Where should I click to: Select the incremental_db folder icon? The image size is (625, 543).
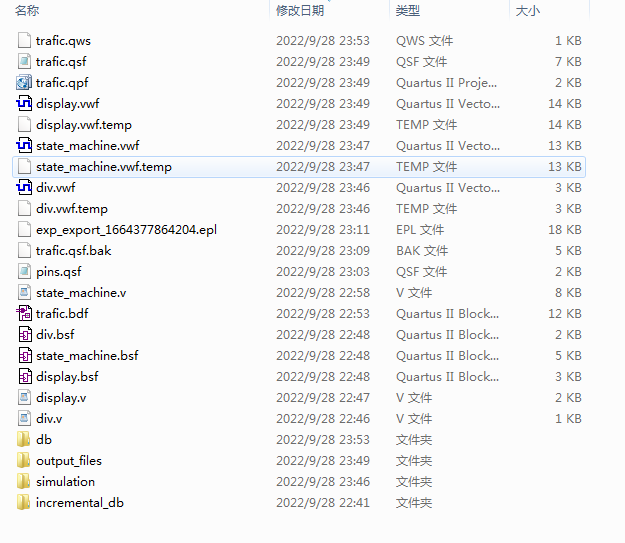point(24,502)
